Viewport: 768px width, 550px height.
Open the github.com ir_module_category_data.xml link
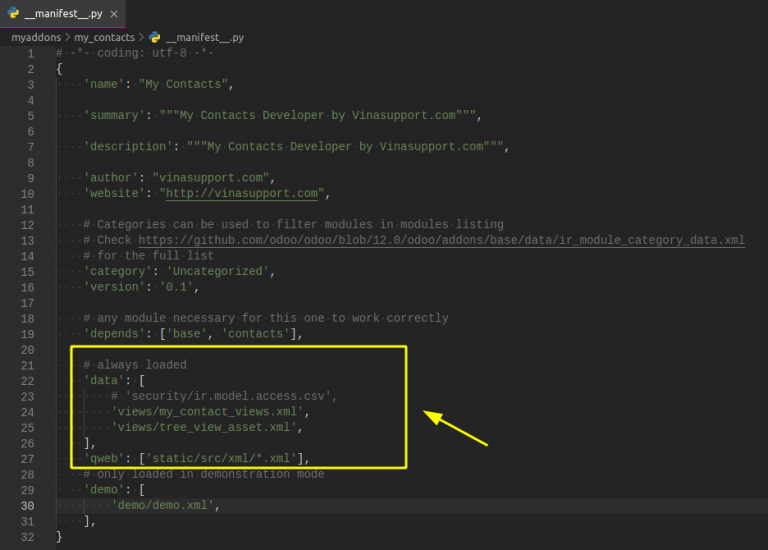pyautogui.click(x=441, y=240)
